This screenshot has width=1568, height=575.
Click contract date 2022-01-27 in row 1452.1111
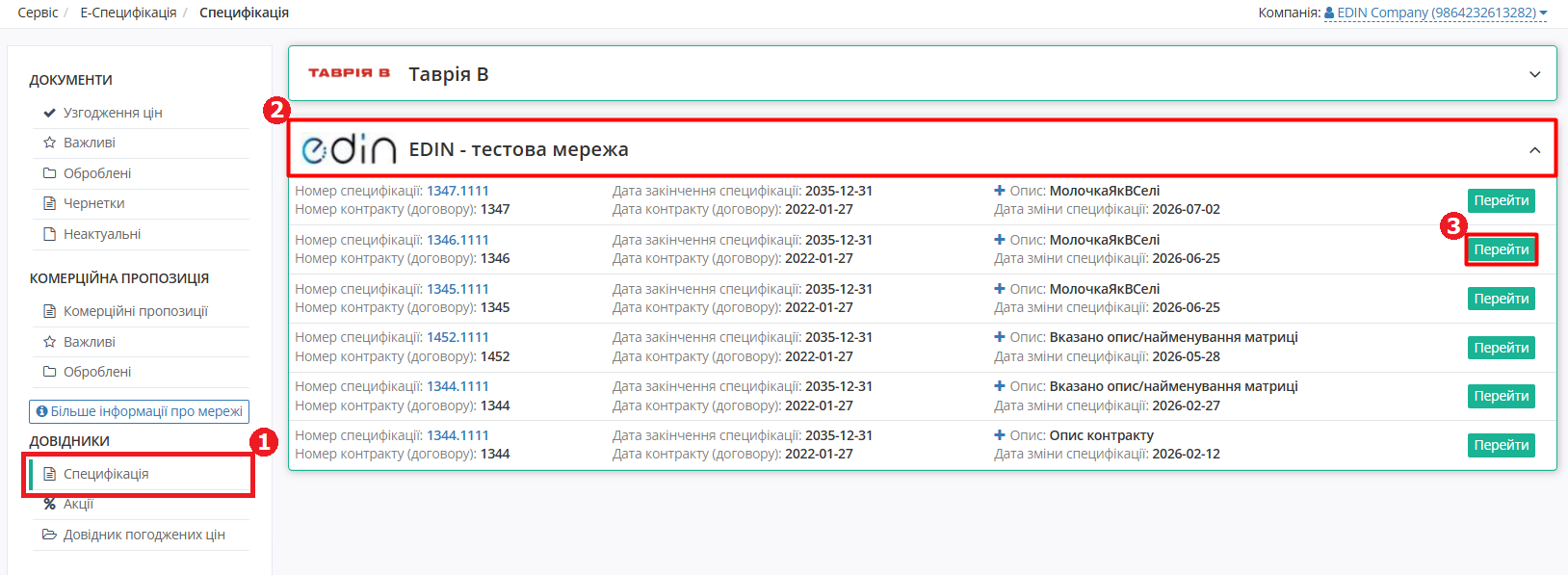point(819,356)
